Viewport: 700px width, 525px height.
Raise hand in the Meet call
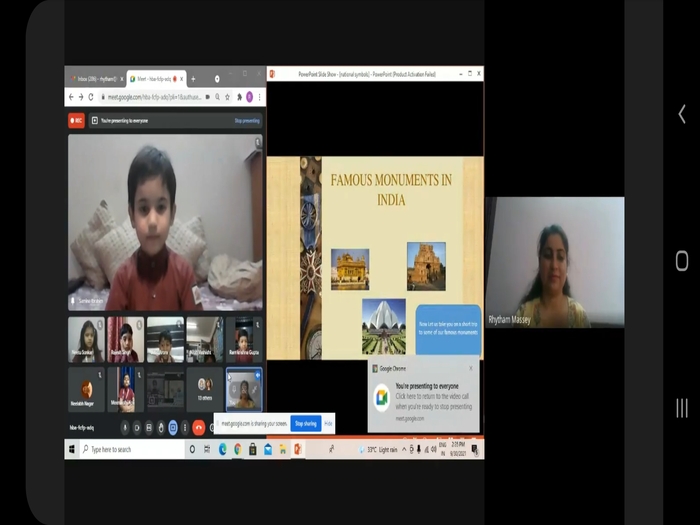click(x=161, y=428)
